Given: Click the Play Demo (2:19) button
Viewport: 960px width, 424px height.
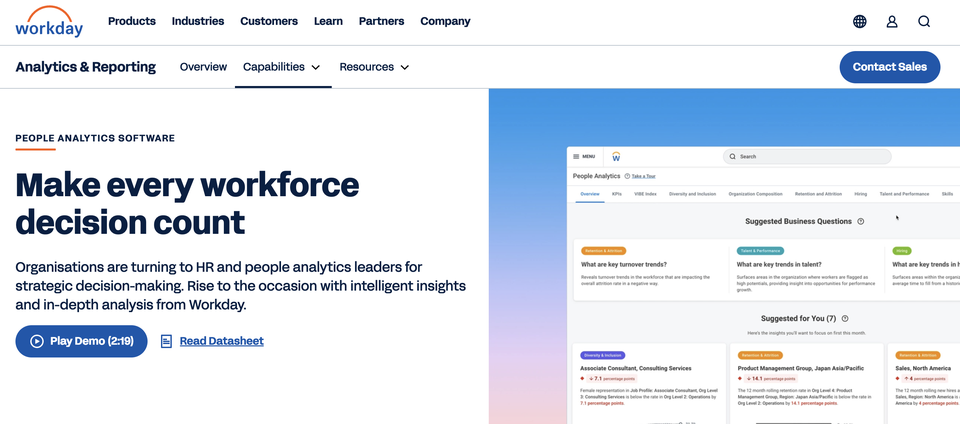Looking at the screenshot, I should (81, 341).
